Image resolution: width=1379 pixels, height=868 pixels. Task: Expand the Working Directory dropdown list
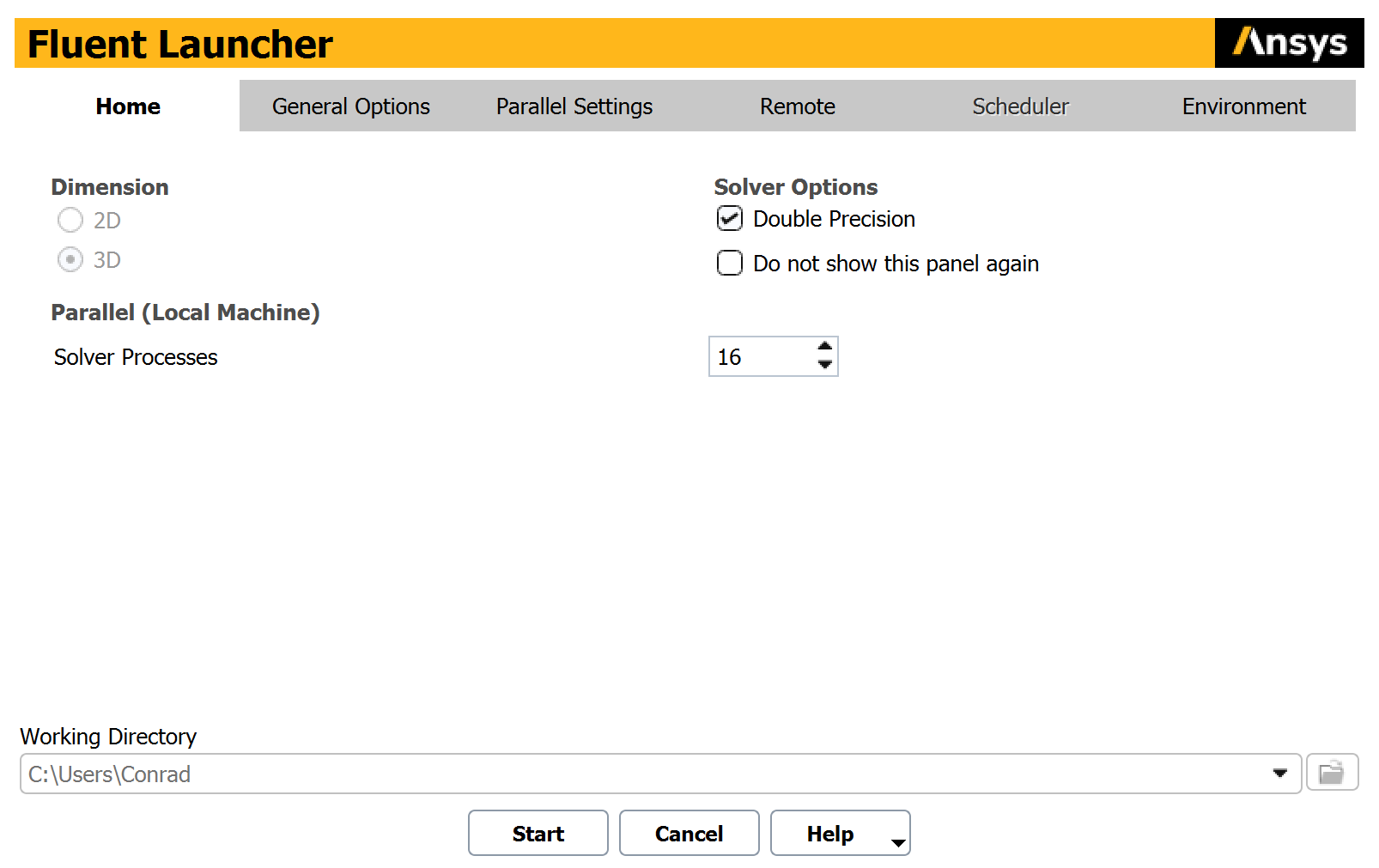click(x=1279, y=774)
